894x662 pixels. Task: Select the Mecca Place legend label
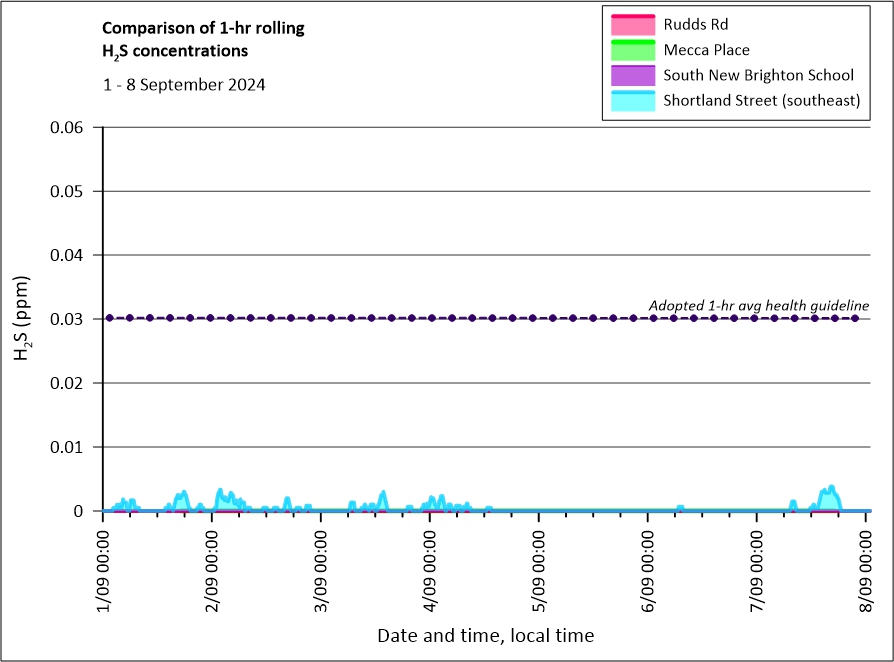pos(706,49)
